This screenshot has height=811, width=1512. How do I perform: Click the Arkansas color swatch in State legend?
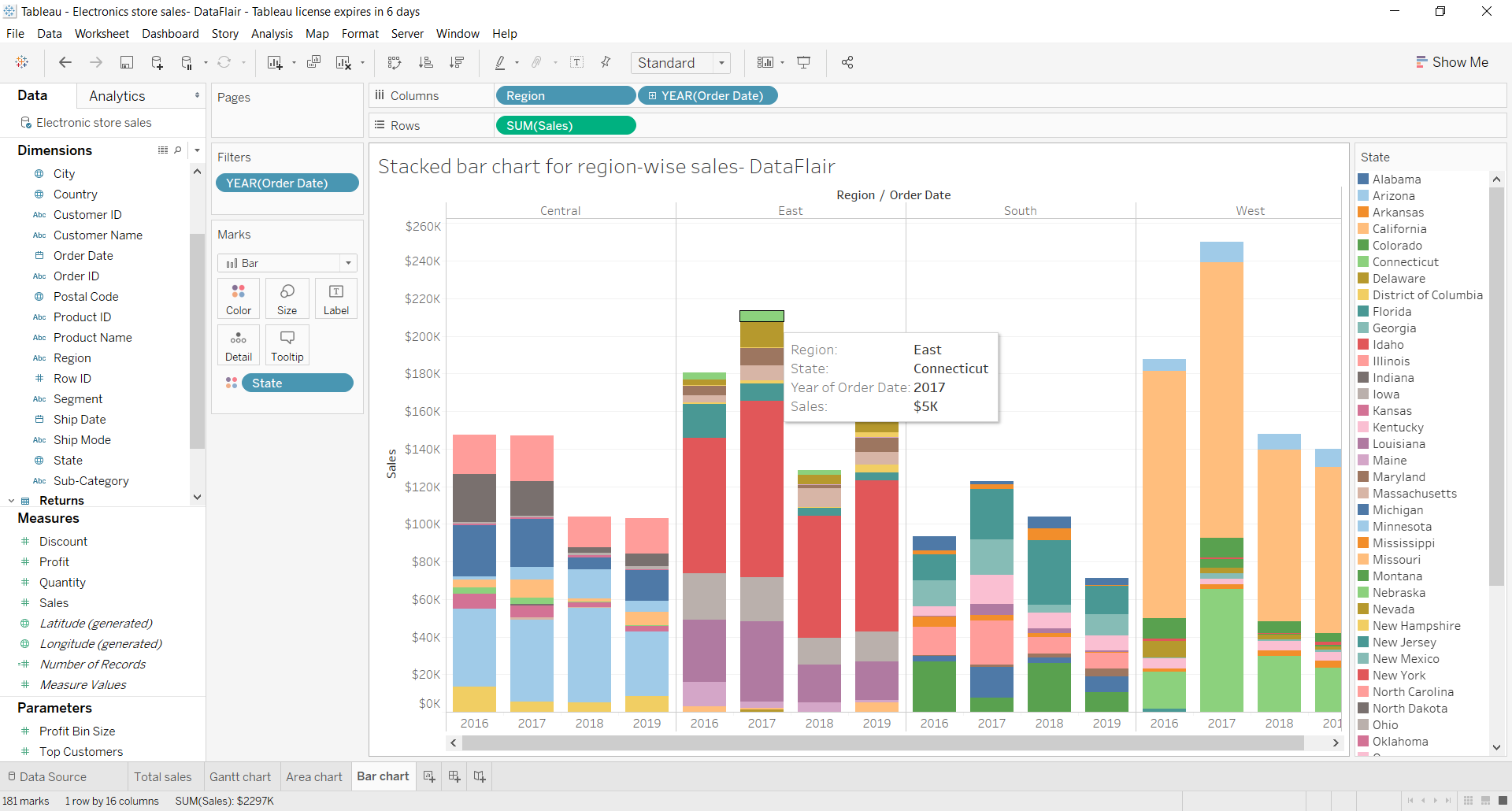tap(1364, 212)
